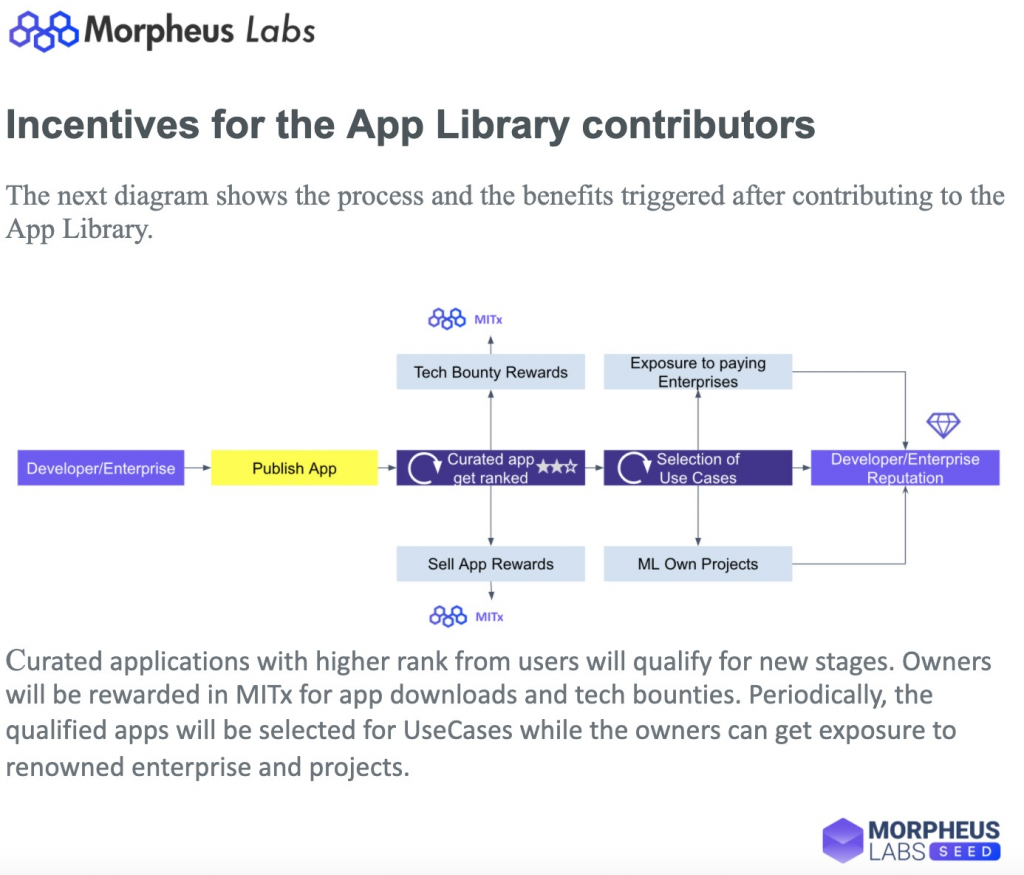The height and width of the screenshot is (875, 1024).
Task: Click the "MITx" label above Tech Bounty Rewards
Action: 488,319
